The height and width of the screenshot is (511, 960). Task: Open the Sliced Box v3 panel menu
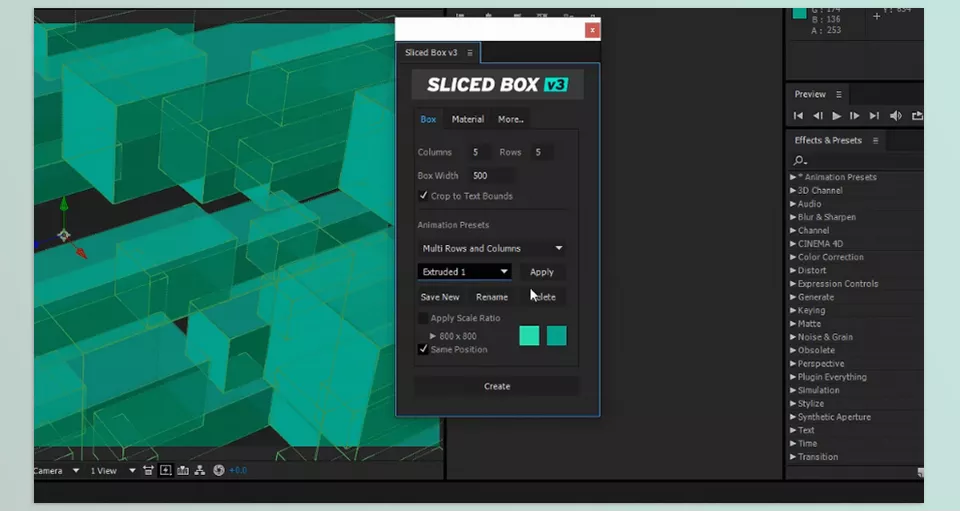tap(470, 53)
